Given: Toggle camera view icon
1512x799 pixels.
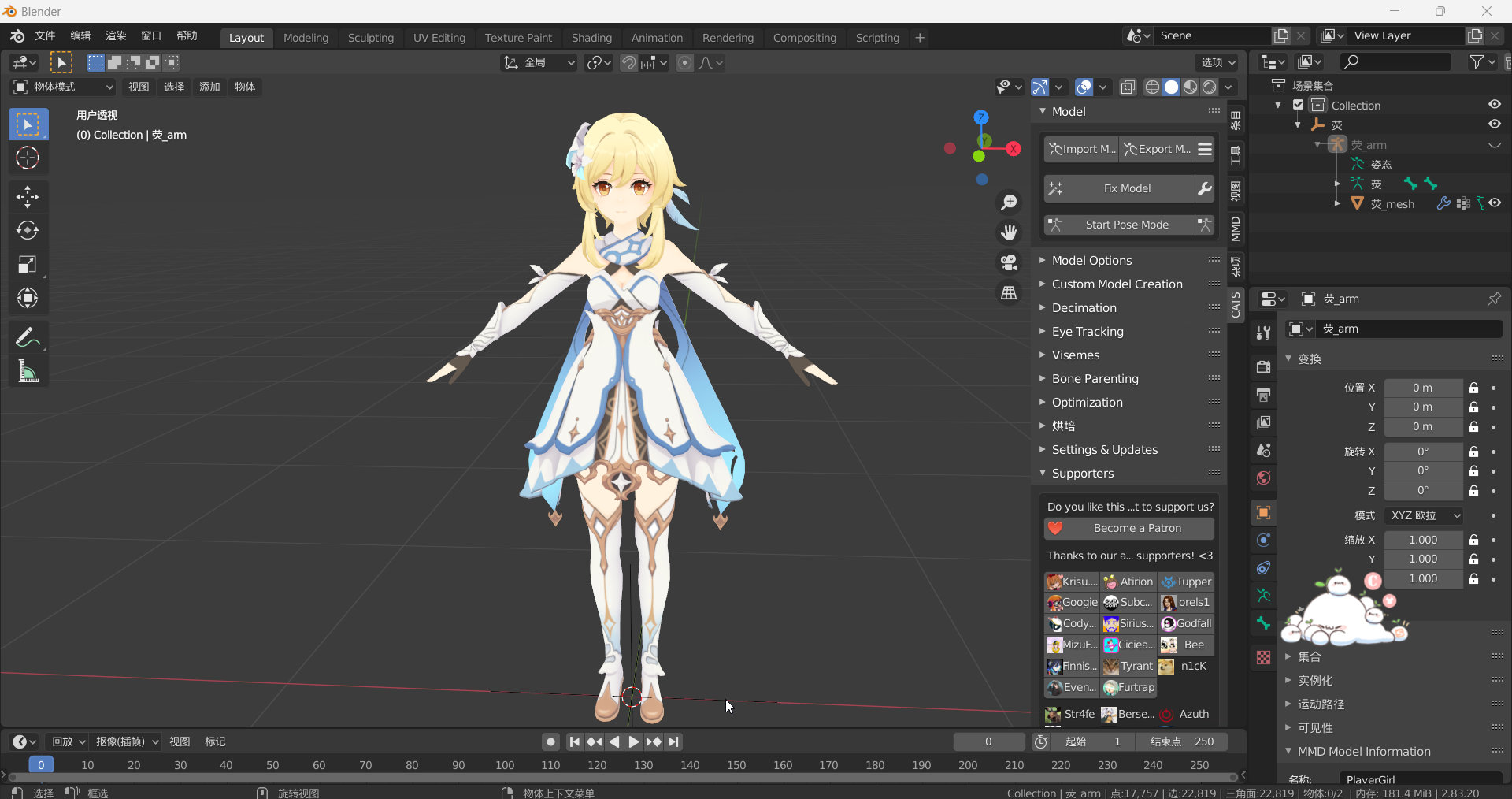Looking at the screenshot, I should pos(1009,262).
